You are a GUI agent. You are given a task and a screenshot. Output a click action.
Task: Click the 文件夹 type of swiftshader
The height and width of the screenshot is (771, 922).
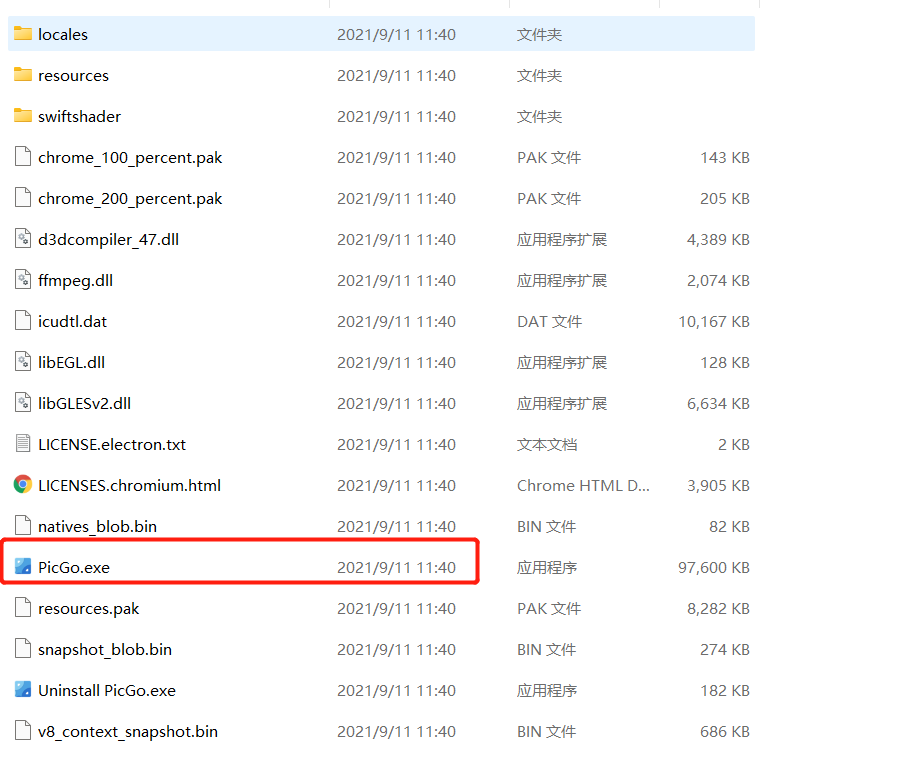tap(539, 116)
